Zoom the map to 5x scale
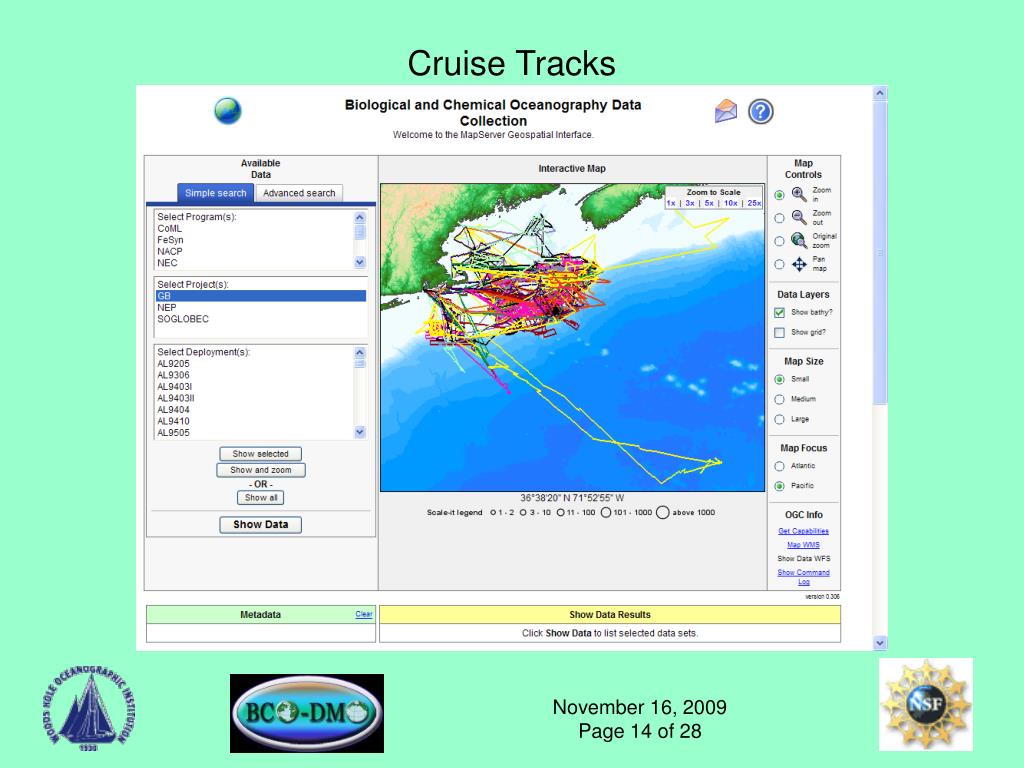1024x768 pixels. [x=709, y=203]
